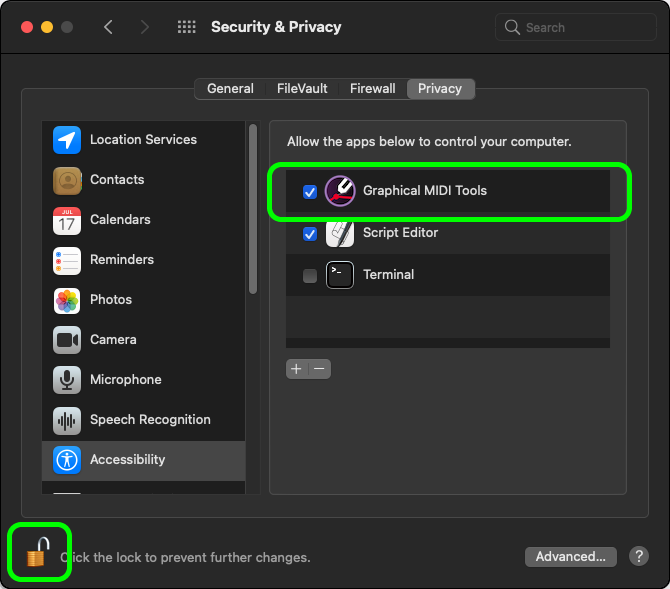Click the Script Editor app icon
This screenshot has width=670, height=589.
[x=340, y=234]
